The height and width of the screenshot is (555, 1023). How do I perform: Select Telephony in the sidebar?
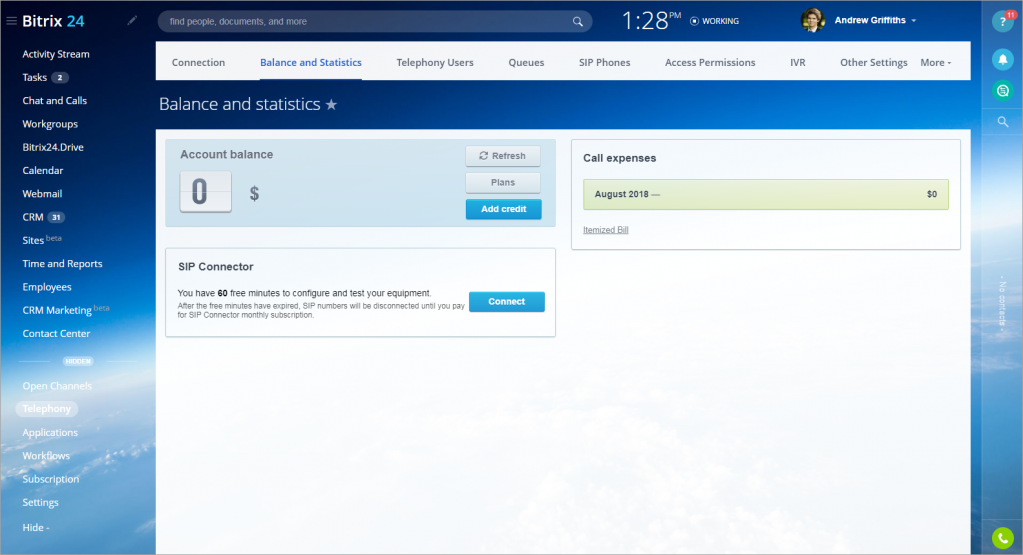click(x=46, y=409)
